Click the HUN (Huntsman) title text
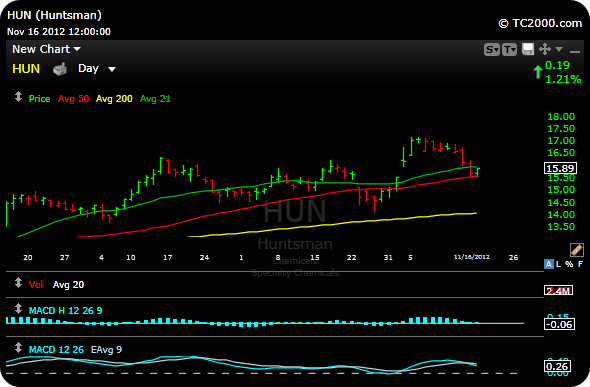Image resolution: width=590 pixels, height=387 pixels. [x=54, y=15]
